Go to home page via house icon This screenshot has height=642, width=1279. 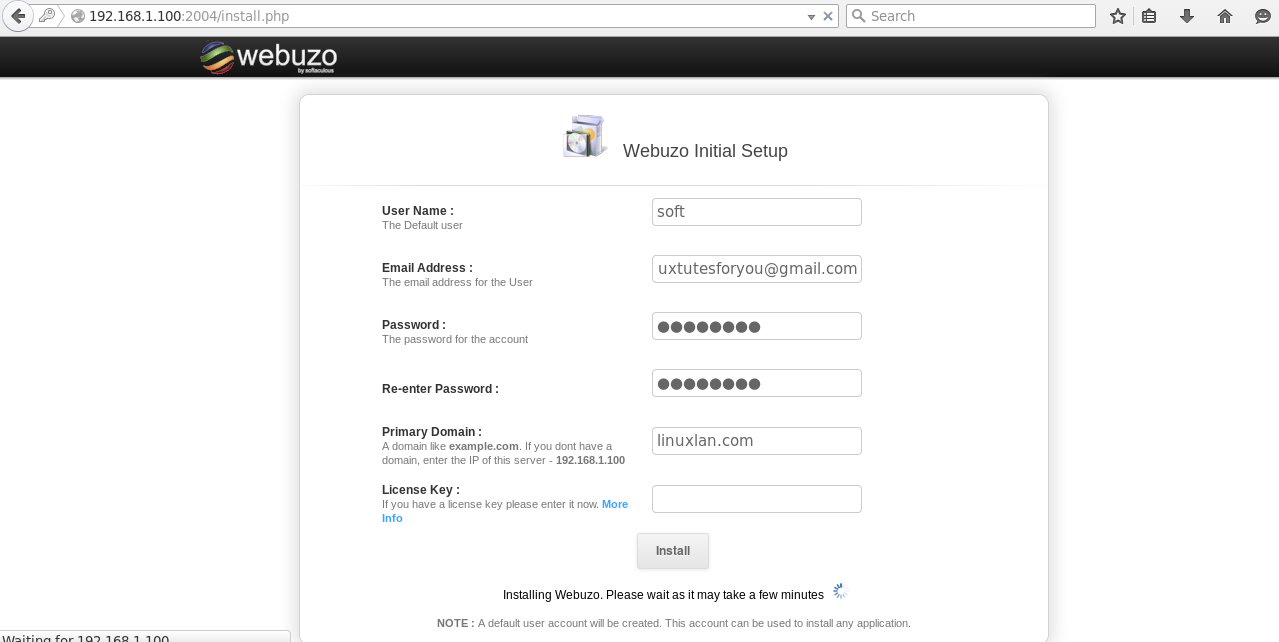pos(1225,16)
